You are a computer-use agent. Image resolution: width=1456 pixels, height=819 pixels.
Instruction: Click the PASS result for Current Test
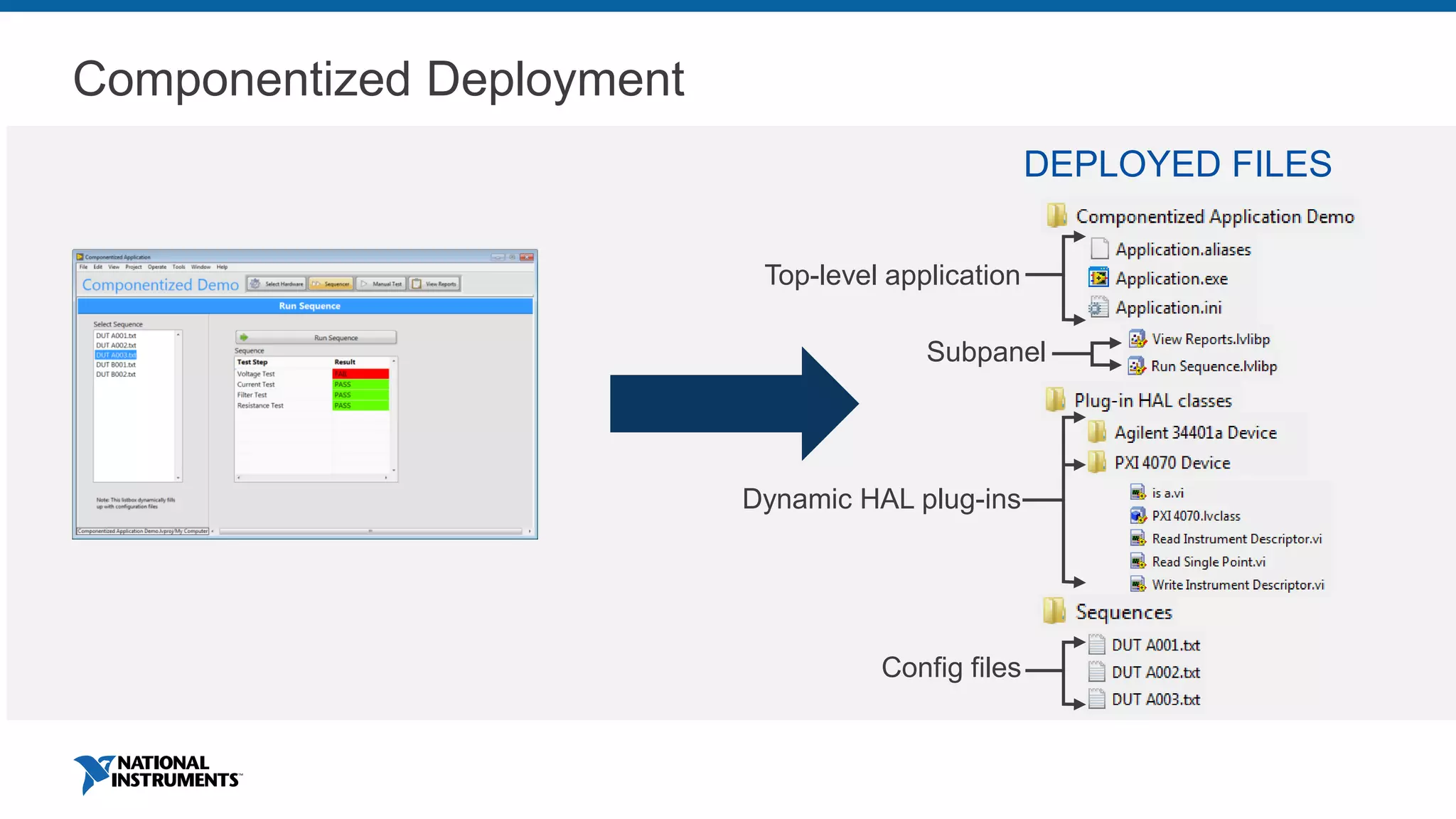pos(360,385)
